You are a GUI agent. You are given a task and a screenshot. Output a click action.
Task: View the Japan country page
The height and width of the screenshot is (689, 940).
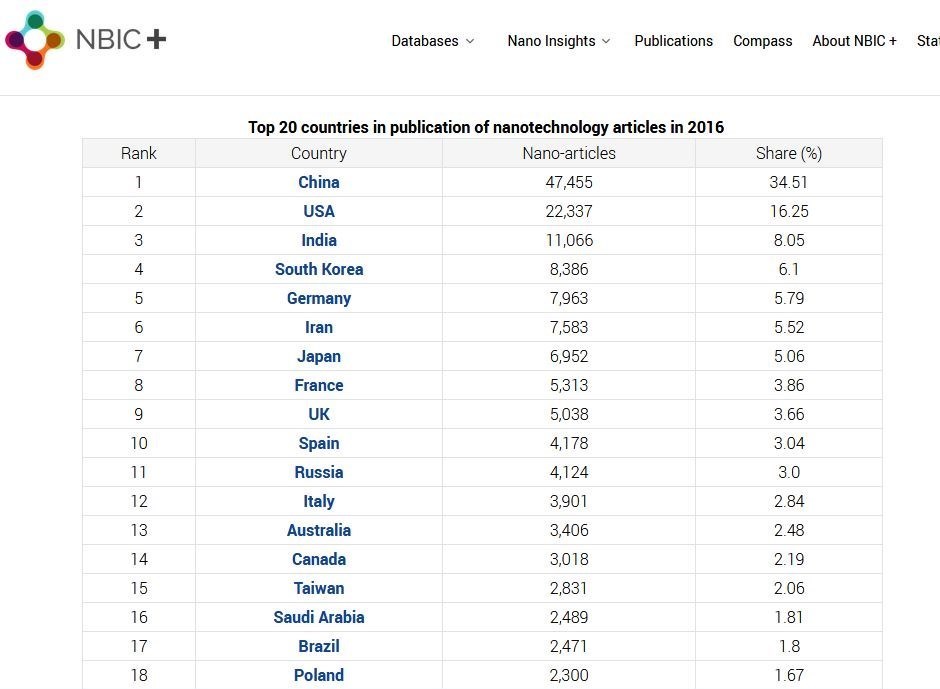point(319,356)
